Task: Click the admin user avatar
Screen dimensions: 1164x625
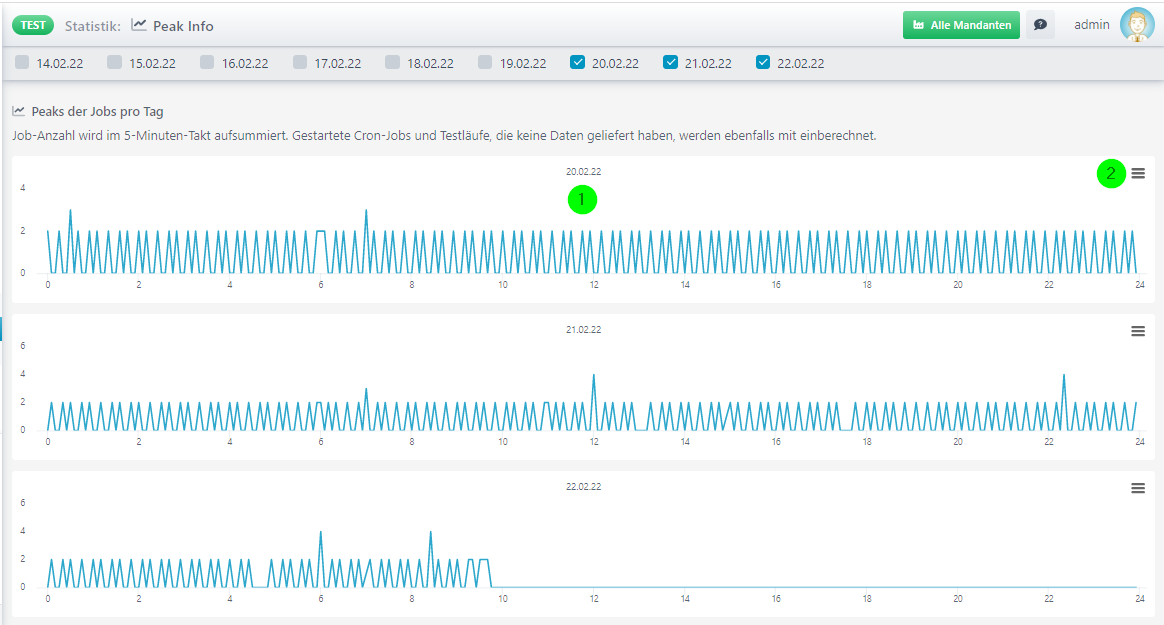Action: [x=1137, y=24]
